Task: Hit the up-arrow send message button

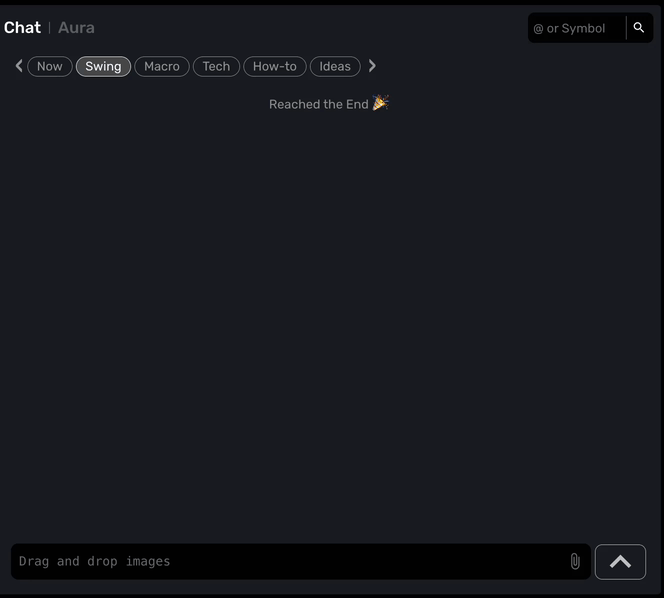Action: coord(620,562)
